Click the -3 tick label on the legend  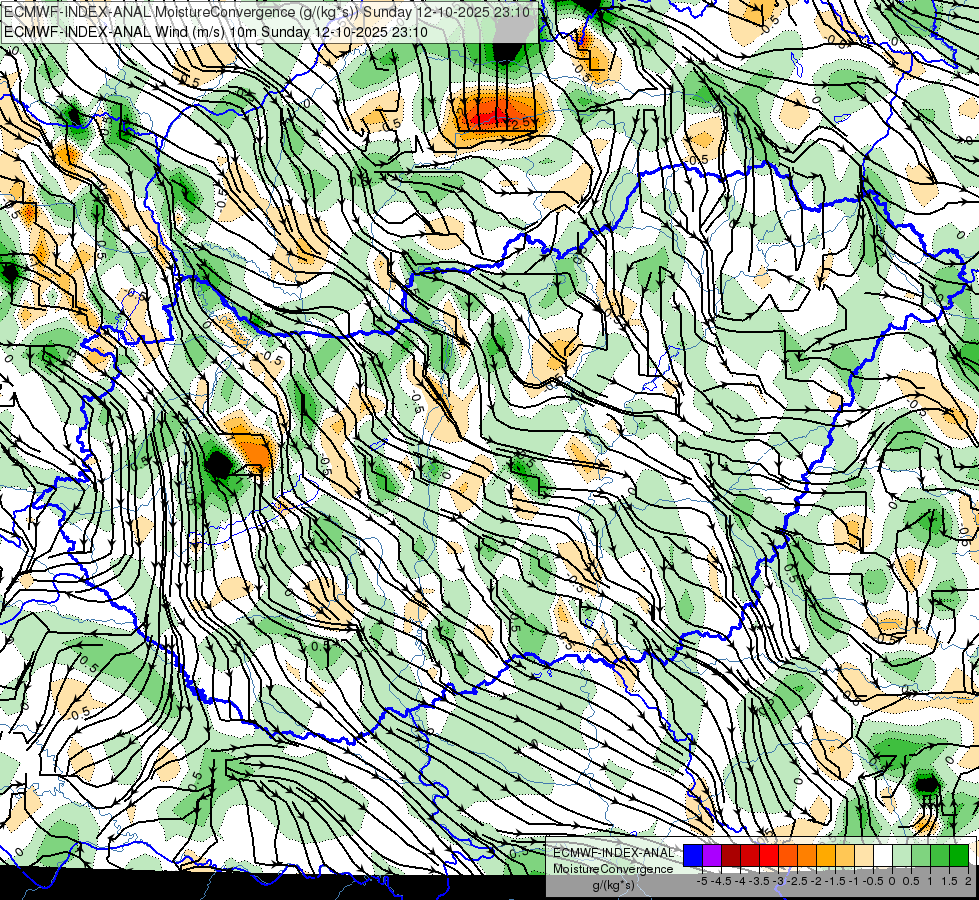click(x=778, y=881)
